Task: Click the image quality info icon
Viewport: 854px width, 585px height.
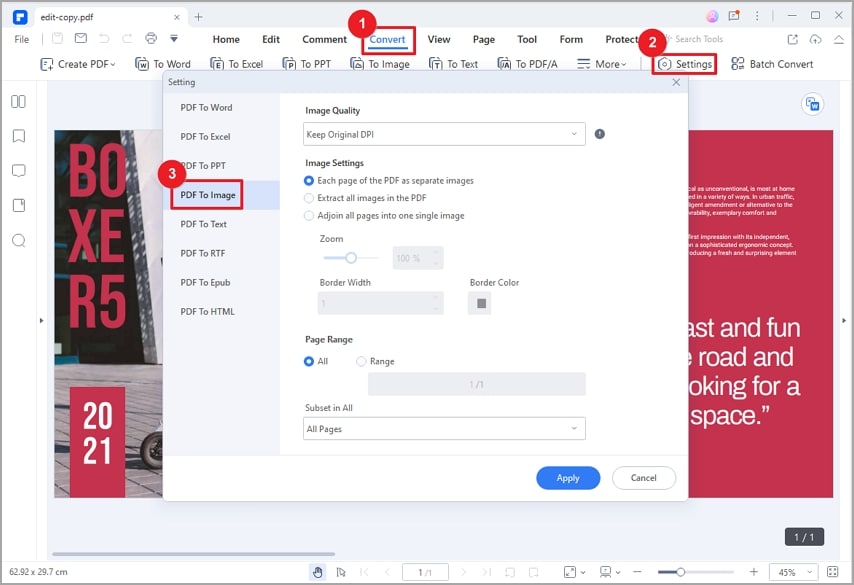Action: [x=600, y=134]
